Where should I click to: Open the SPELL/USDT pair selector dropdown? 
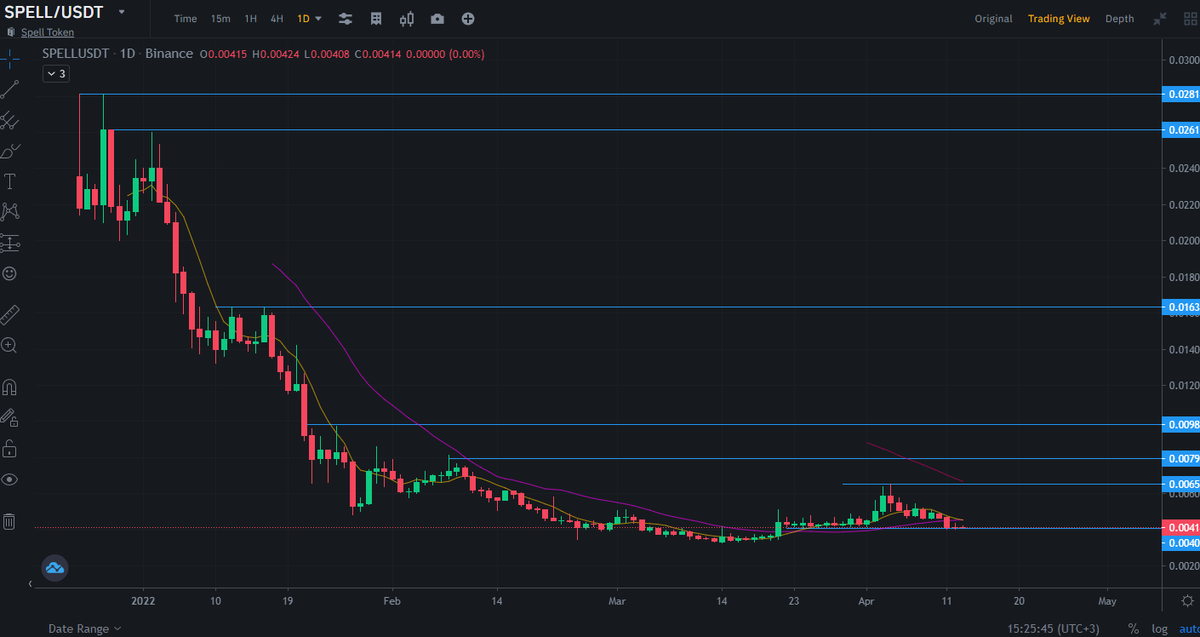pyautogui.click(x=122, y=13)
